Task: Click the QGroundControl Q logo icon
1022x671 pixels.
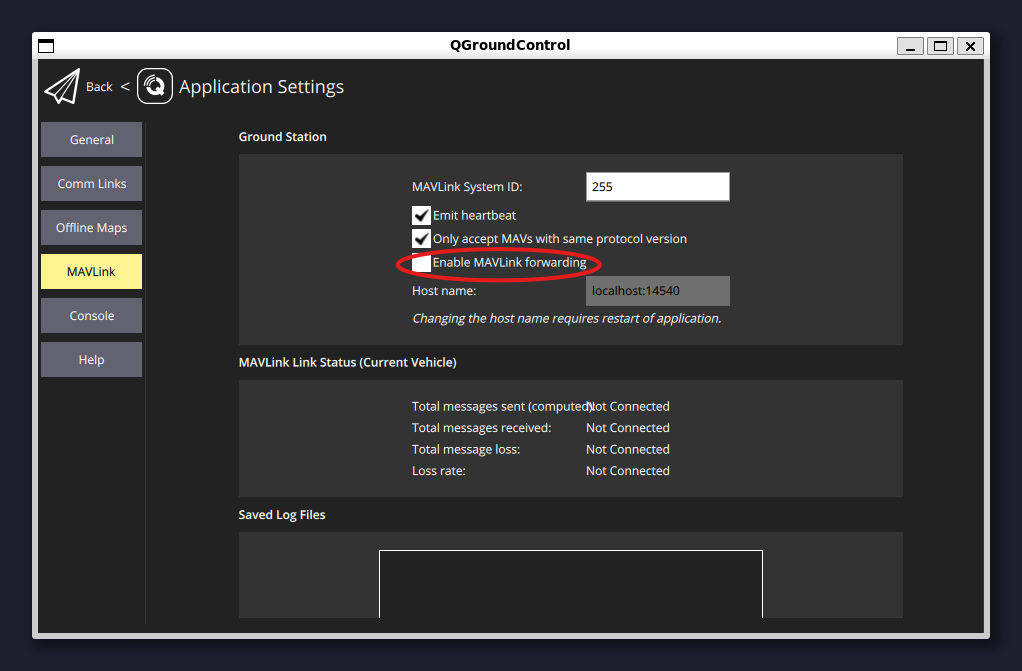Action: 155,86
